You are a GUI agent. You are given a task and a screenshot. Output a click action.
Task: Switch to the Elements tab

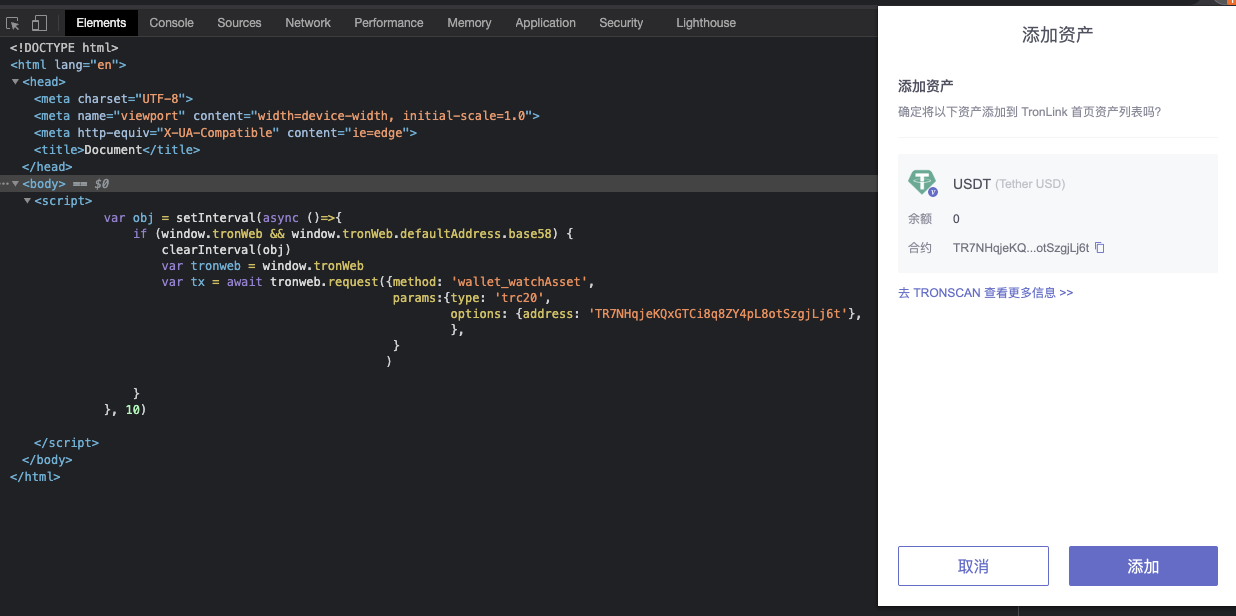(101, 22)
